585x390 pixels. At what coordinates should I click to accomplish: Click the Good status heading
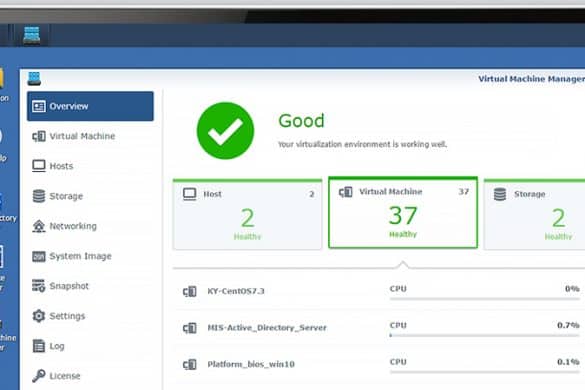[301, 121]
